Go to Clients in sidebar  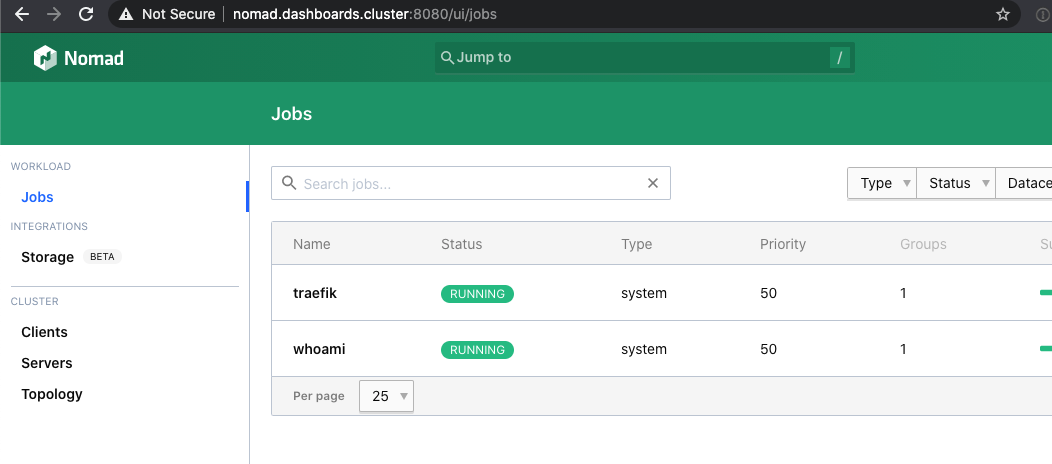pyautogui.click(x=44, y=332)
